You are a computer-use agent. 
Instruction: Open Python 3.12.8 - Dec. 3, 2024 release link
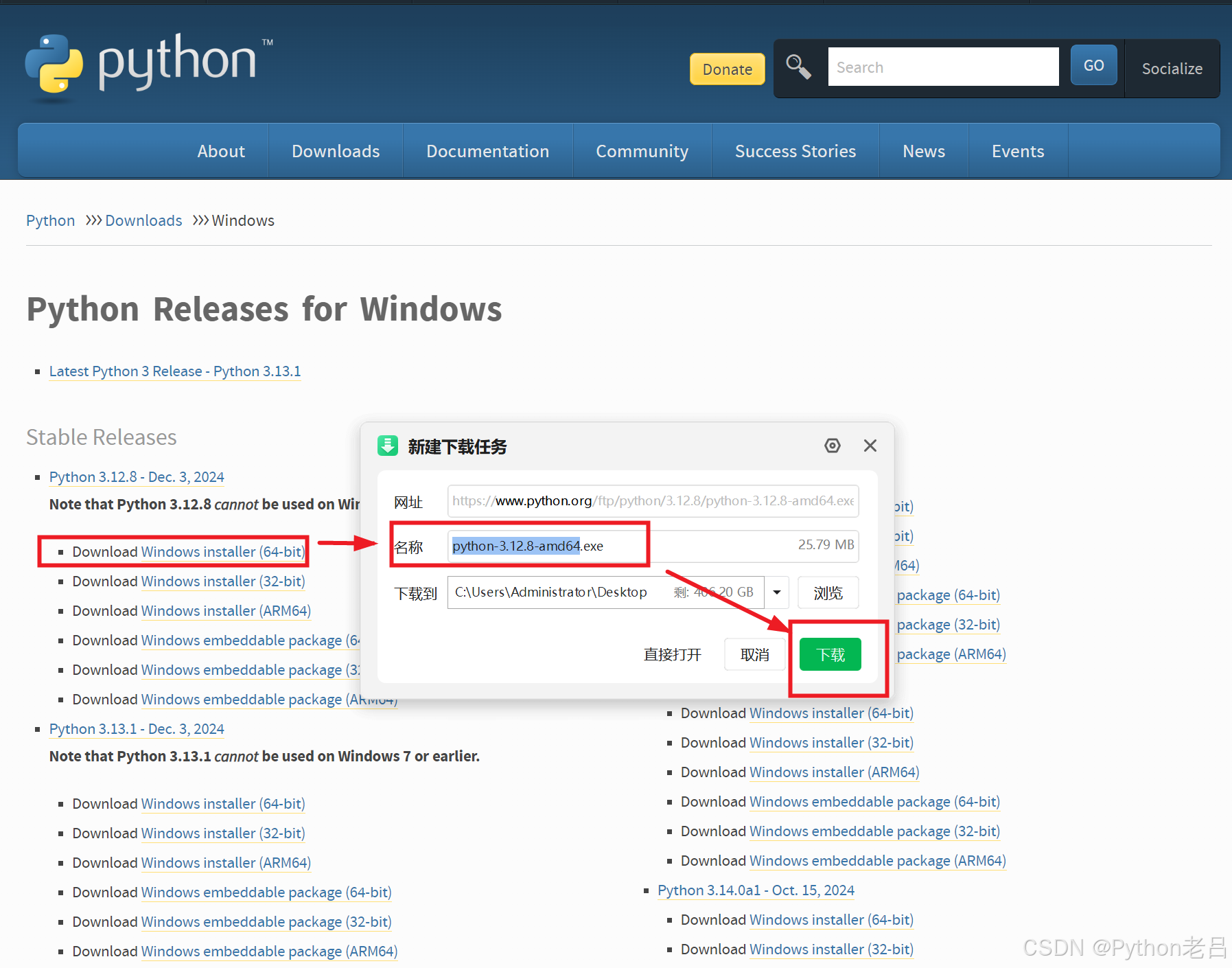tap(137, 477)
